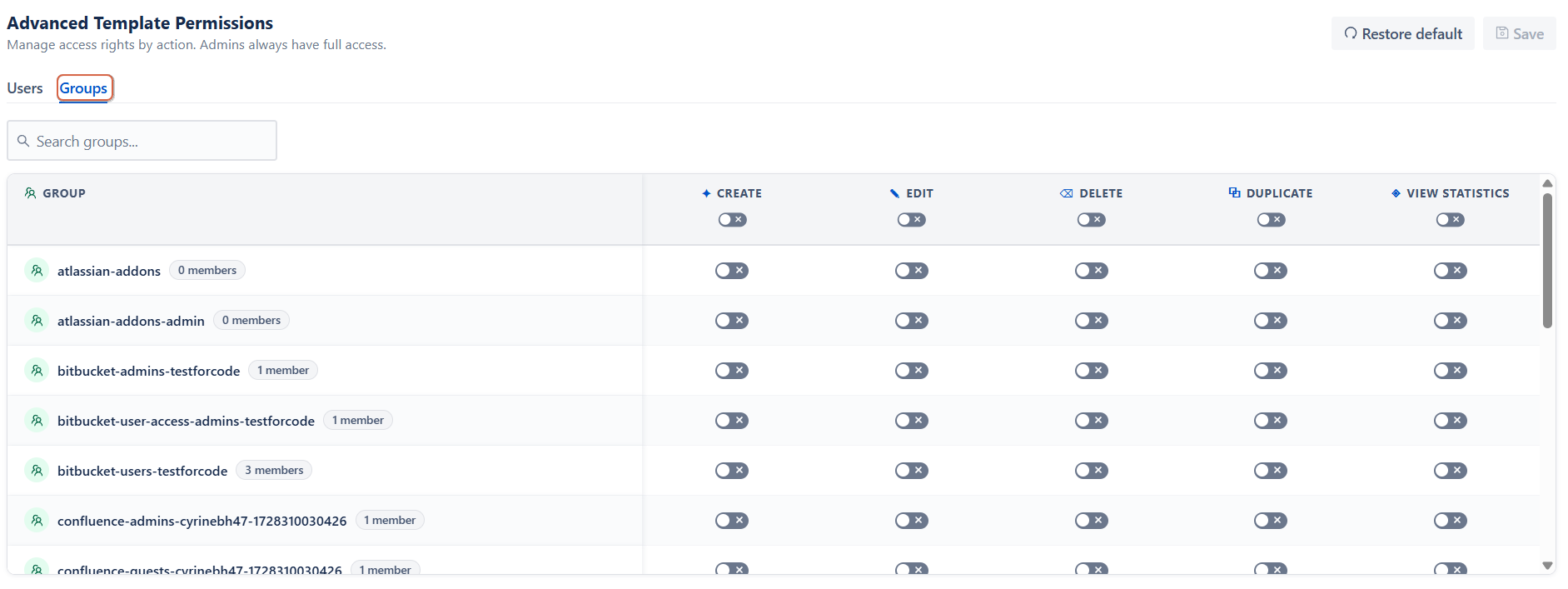The width and height of the screenshot is (1568, 589).
Task: Click the group avatar icon for bitbucket-user-access-admins-testforcode
Action: [x=37, y=421]
